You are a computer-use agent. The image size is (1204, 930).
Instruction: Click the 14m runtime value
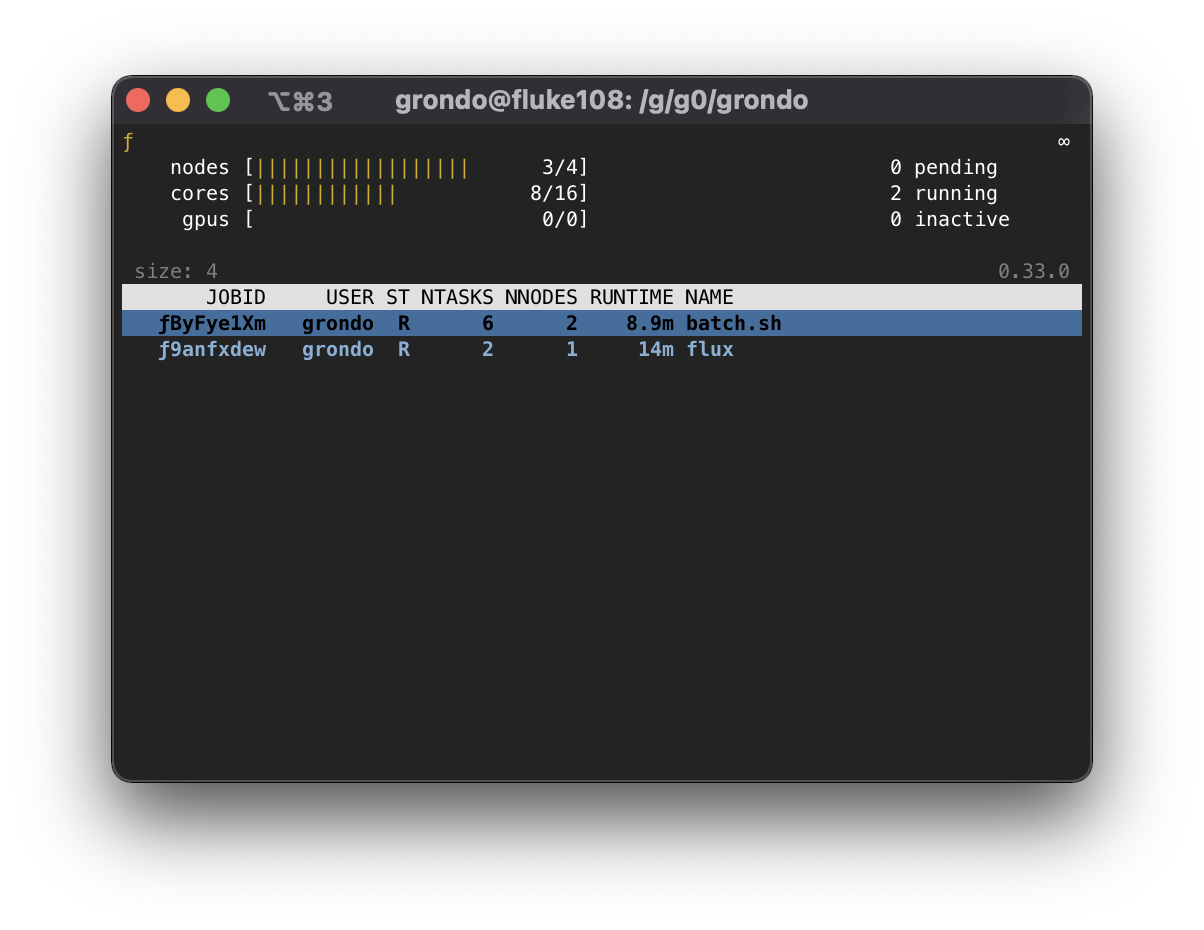(656, 349)
